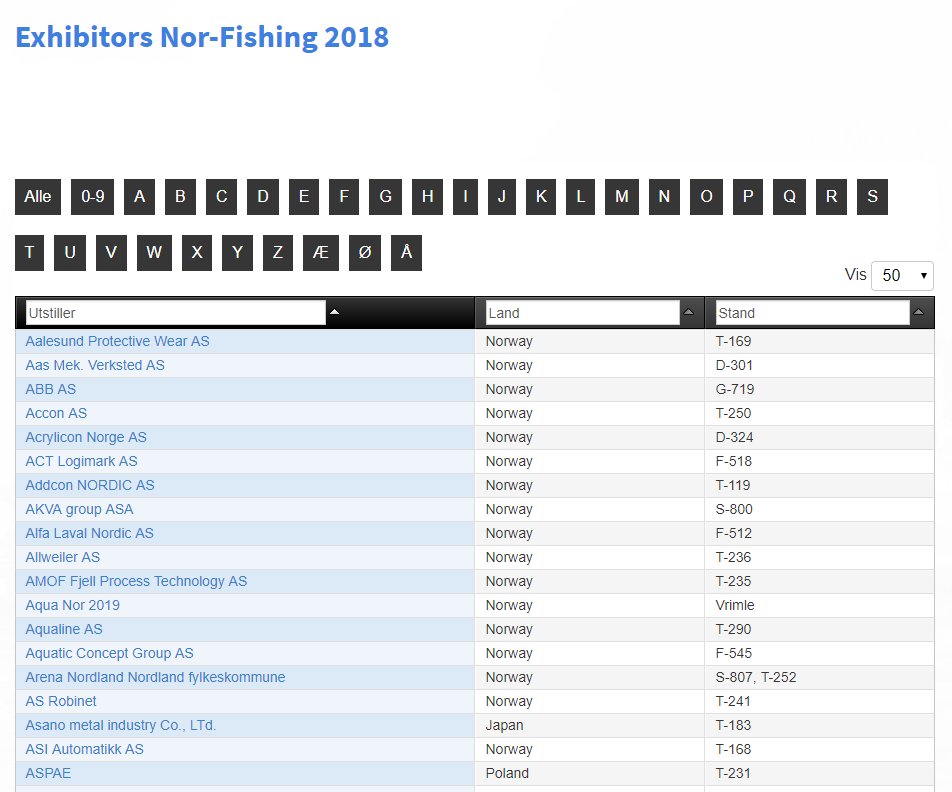Screen dimensions: 952x792
Task: View details for AKVA group ASA
Action: pyautogui.click(x=79, y=509)
